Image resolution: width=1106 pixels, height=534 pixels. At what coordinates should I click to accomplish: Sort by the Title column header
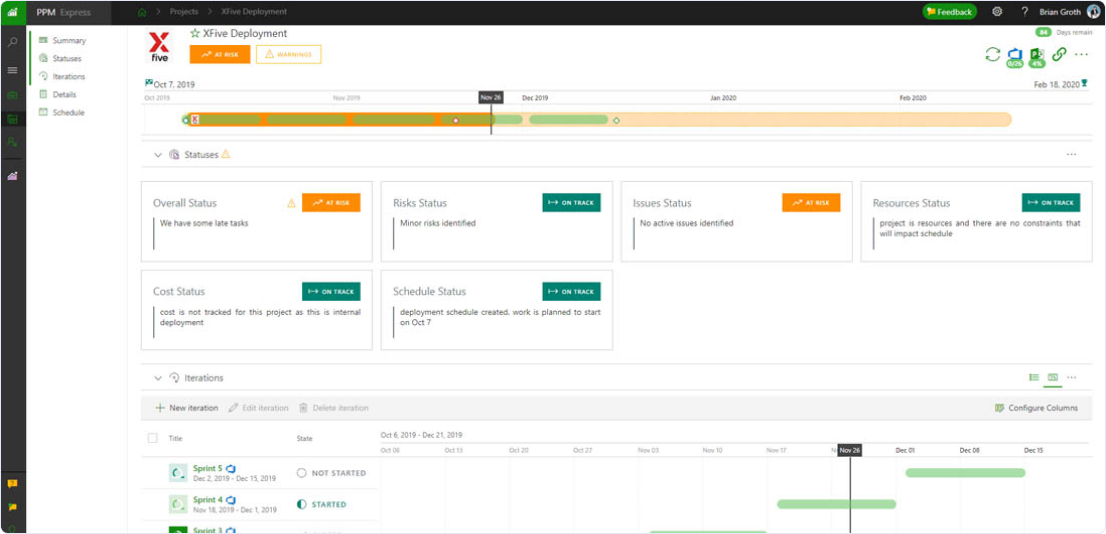point(175,438)
